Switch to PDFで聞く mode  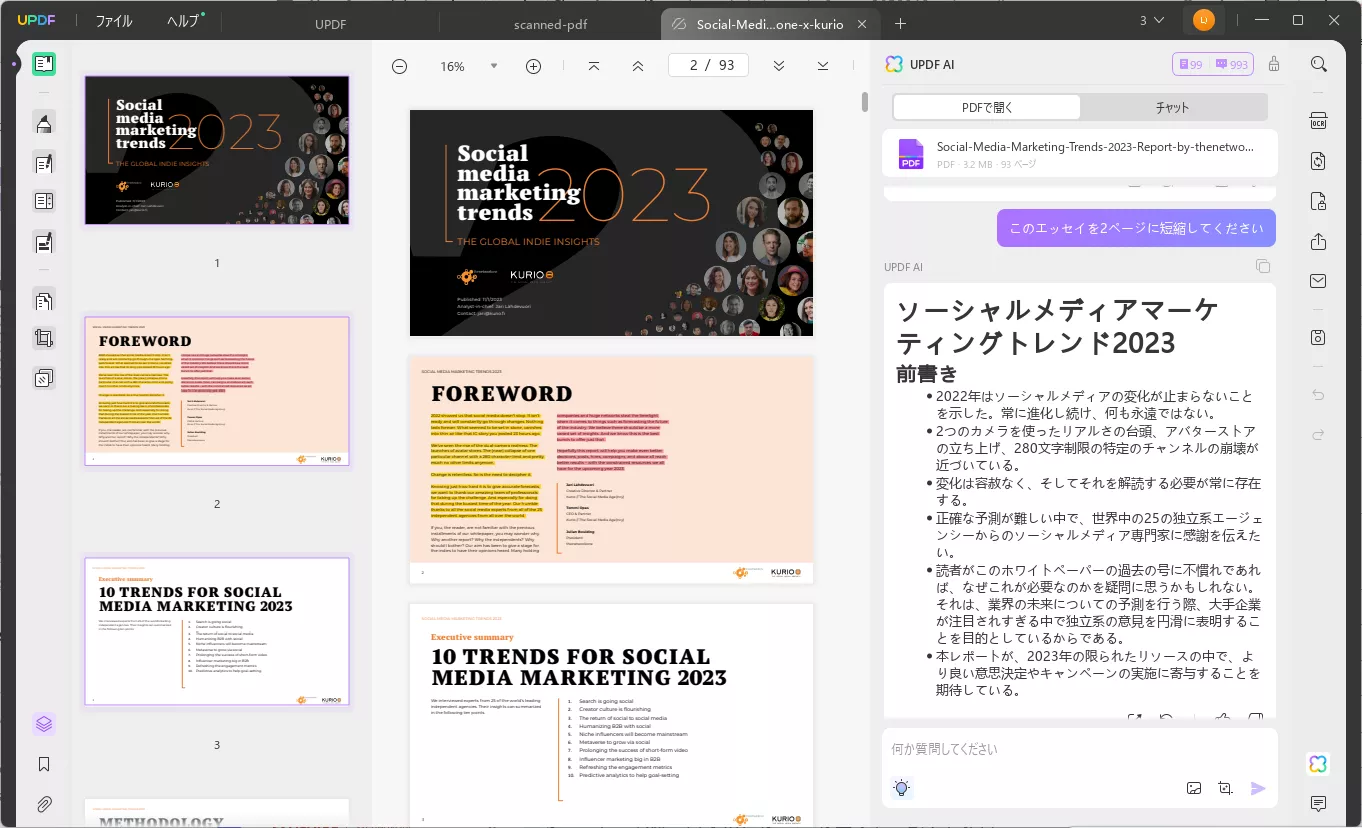point(986,107)
